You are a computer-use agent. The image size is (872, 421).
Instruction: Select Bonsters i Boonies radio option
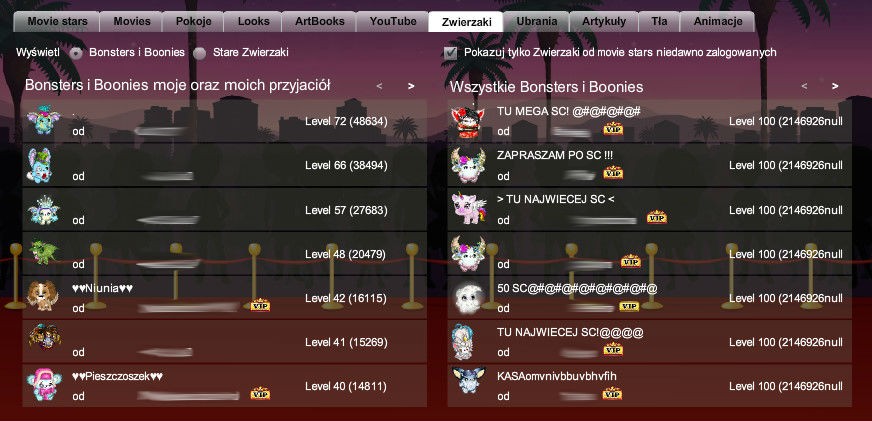[77, 53]
